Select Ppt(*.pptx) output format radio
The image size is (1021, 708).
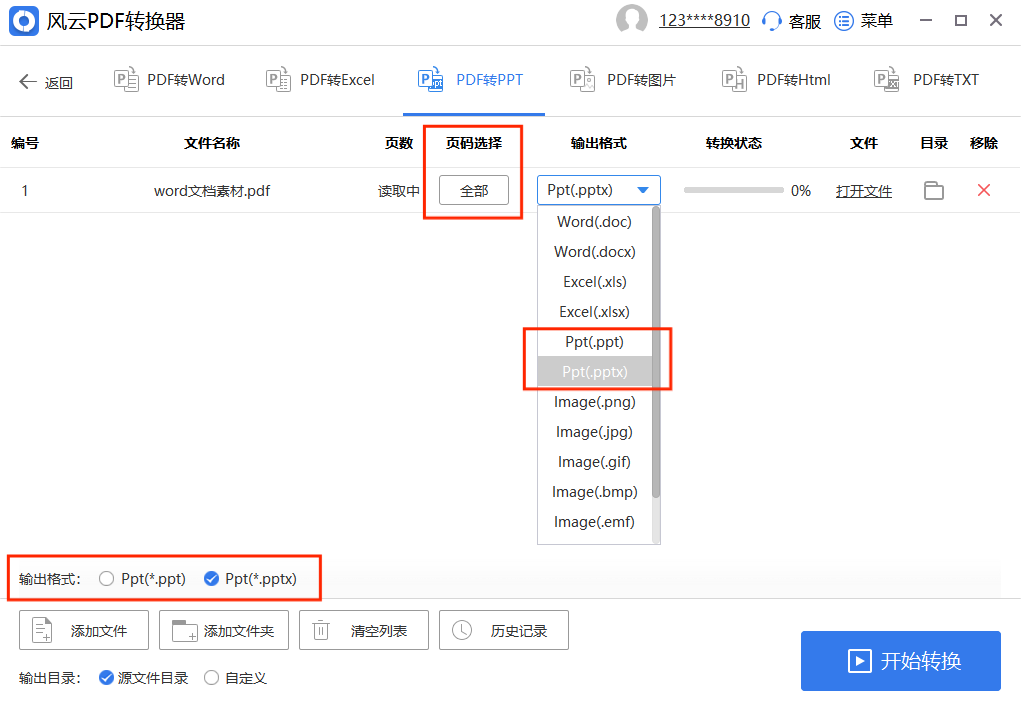[211, 578]
